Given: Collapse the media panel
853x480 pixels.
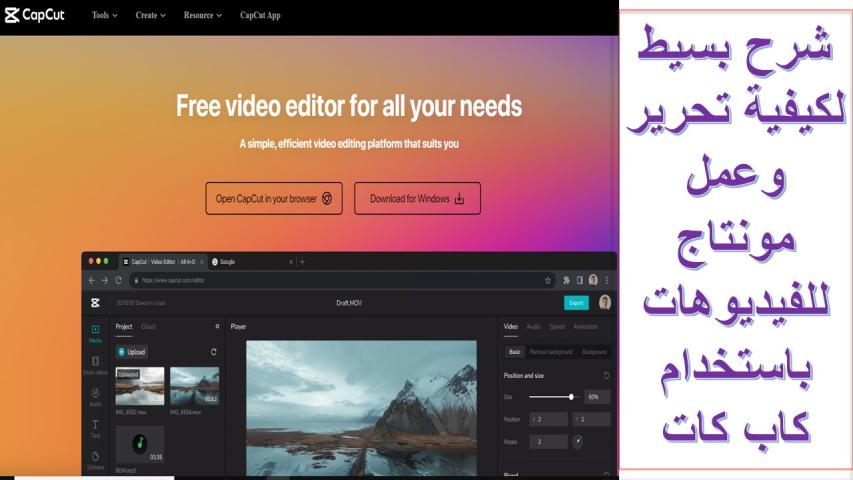Looking at the screenshot, I should [x=217, y=327].
